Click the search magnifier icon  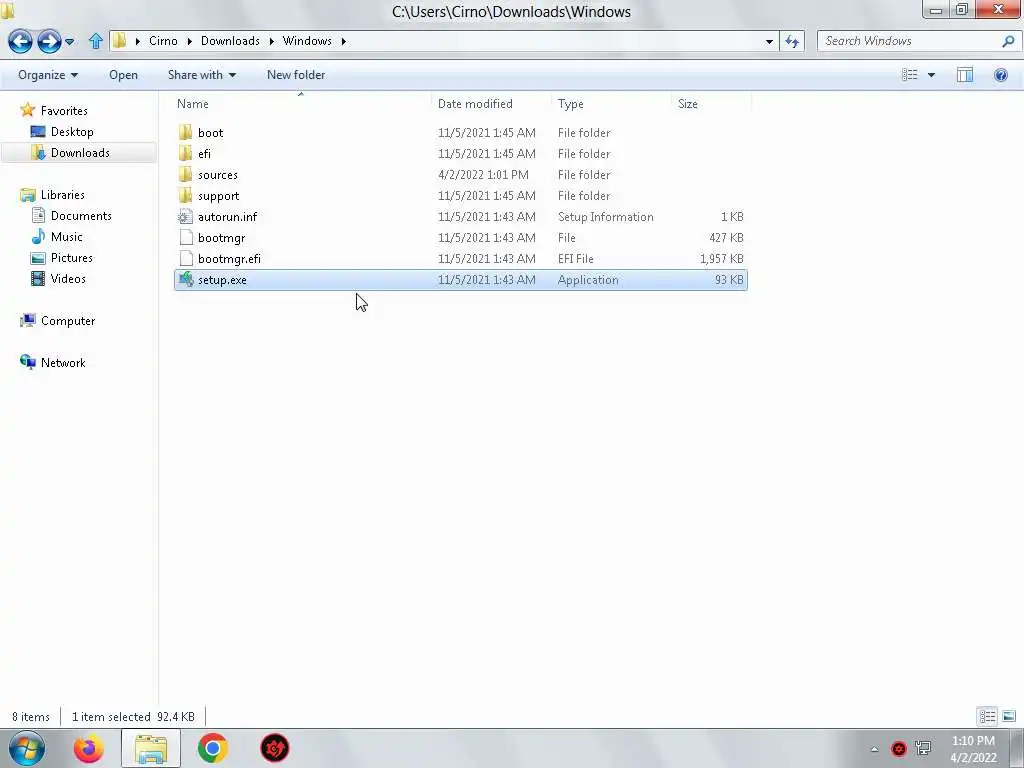pyautogui.click(x=1008, y=41)
